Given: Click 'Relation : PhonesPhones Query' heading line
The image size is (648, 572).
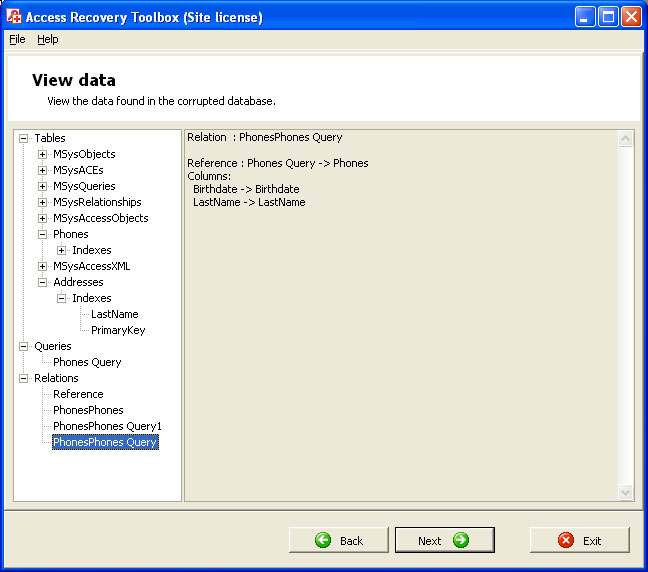Looking at the screenshot, I should pos(265,137).
